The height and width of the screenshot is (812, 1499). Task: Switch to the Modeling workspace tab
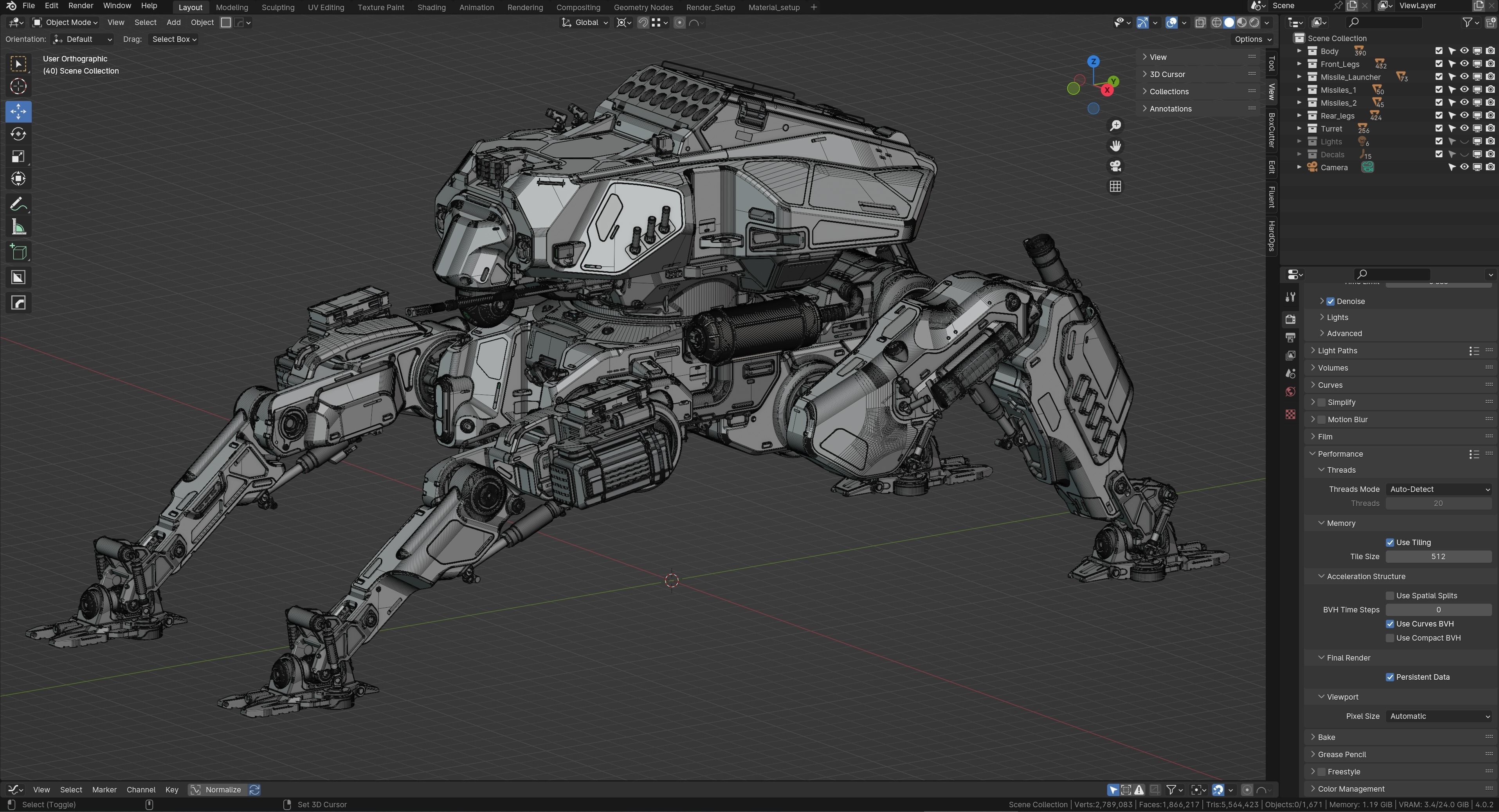(x=232, y=7)
